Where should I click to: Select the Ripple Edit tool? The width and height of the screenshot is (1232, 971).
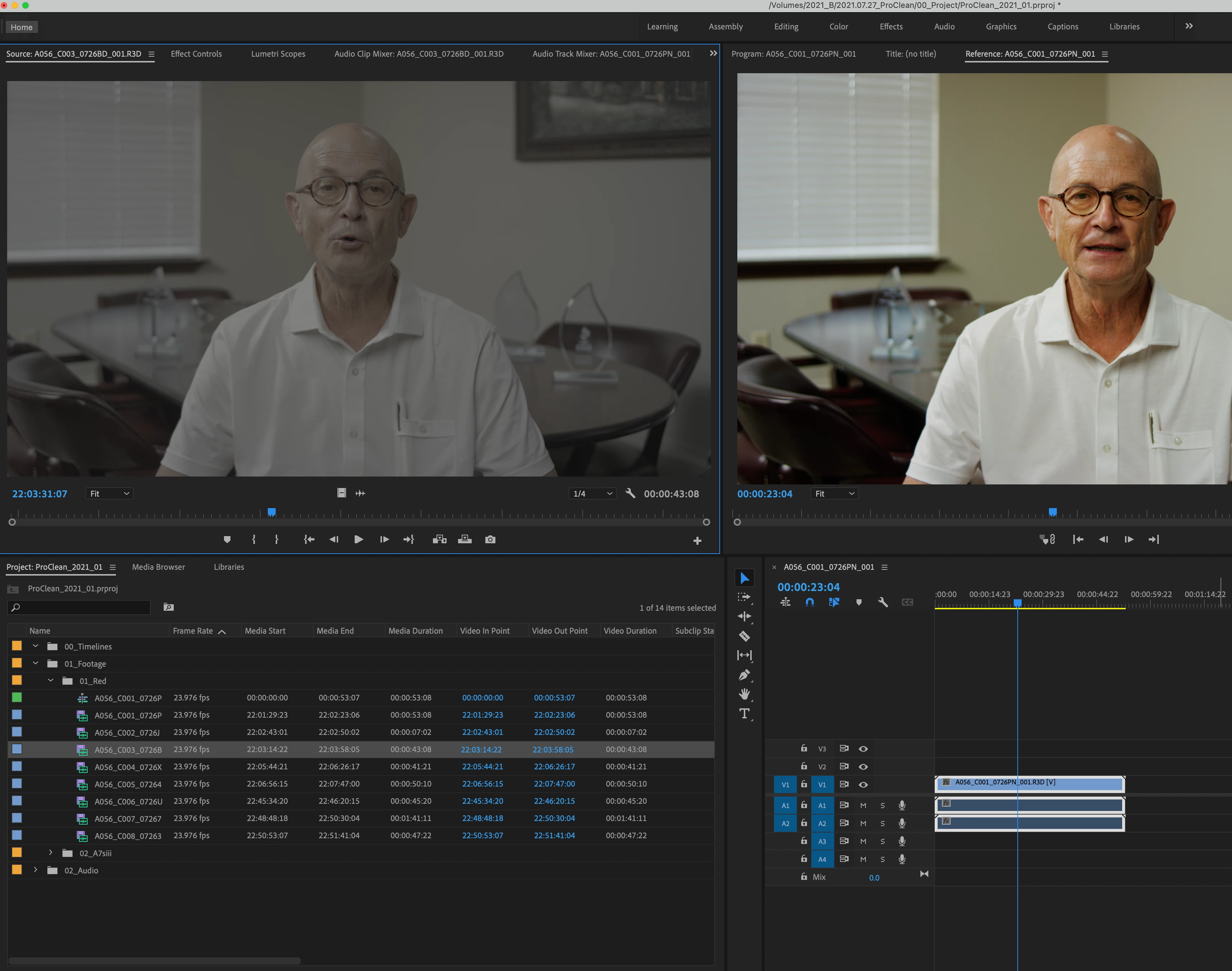point(744,616)
